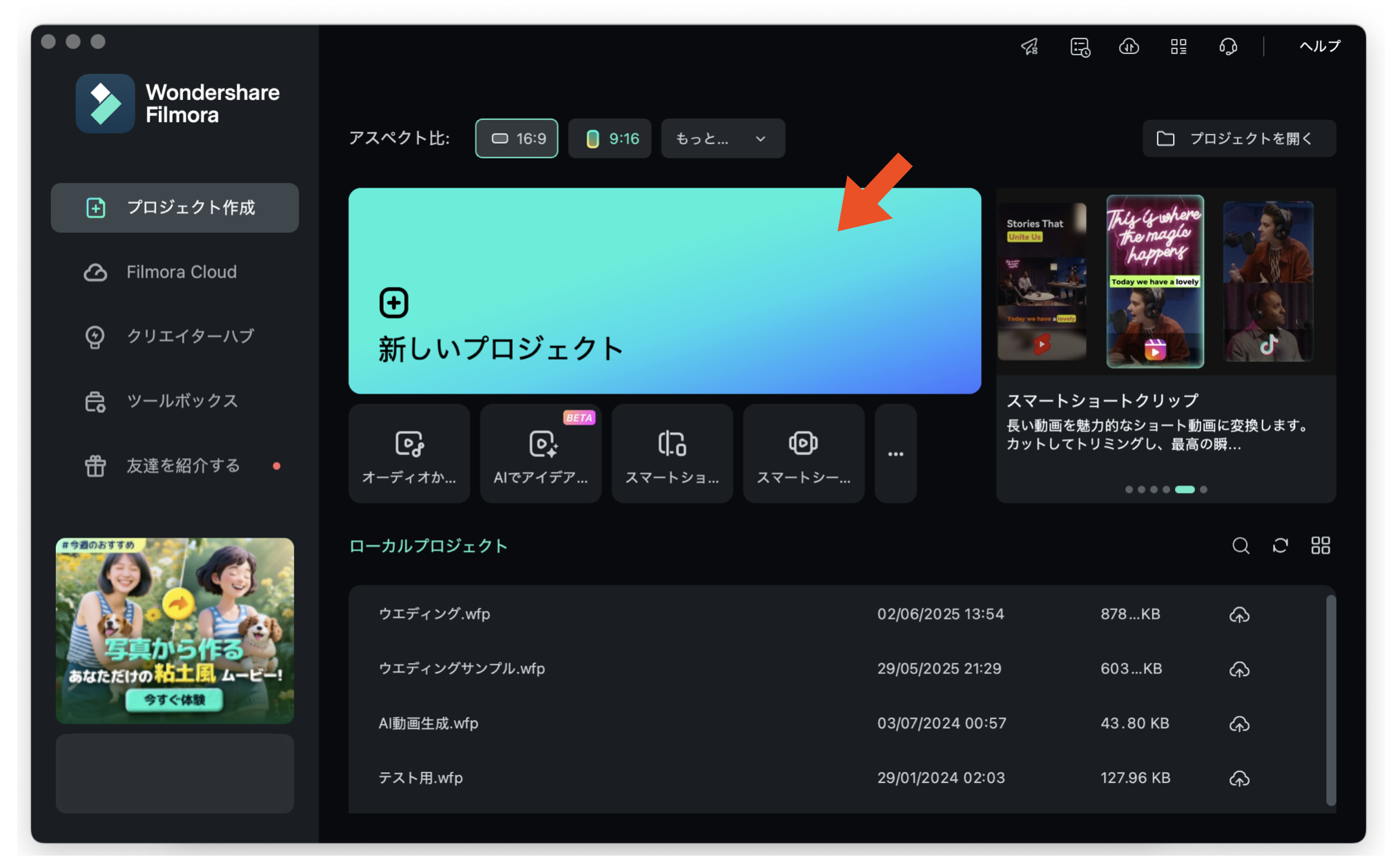Open ウエディング.wfp project
This screenshot has width=1400, height=866.
837,614
